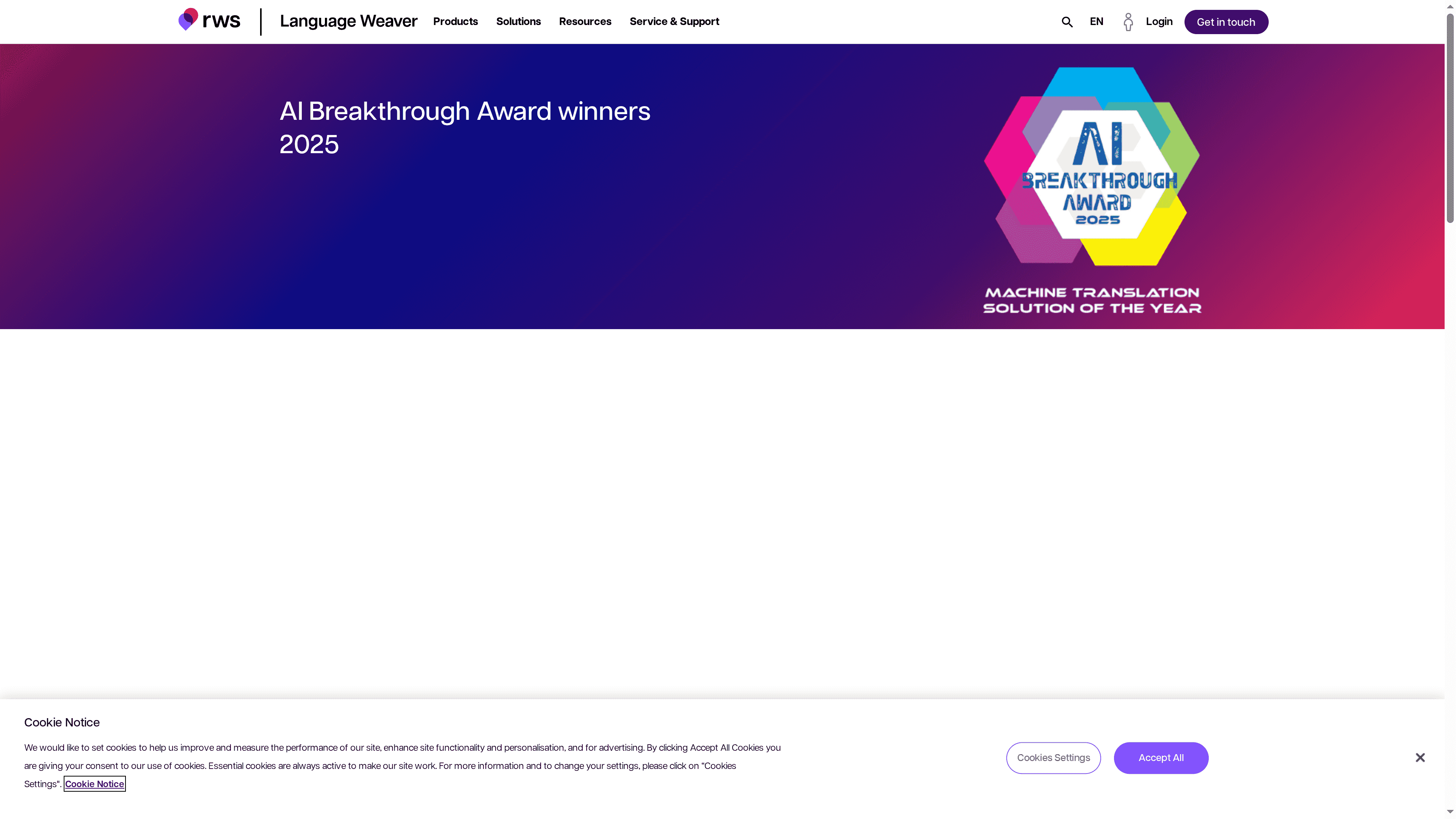
Task: Open the EN language selector
Action: click(x=1096, y=22)
